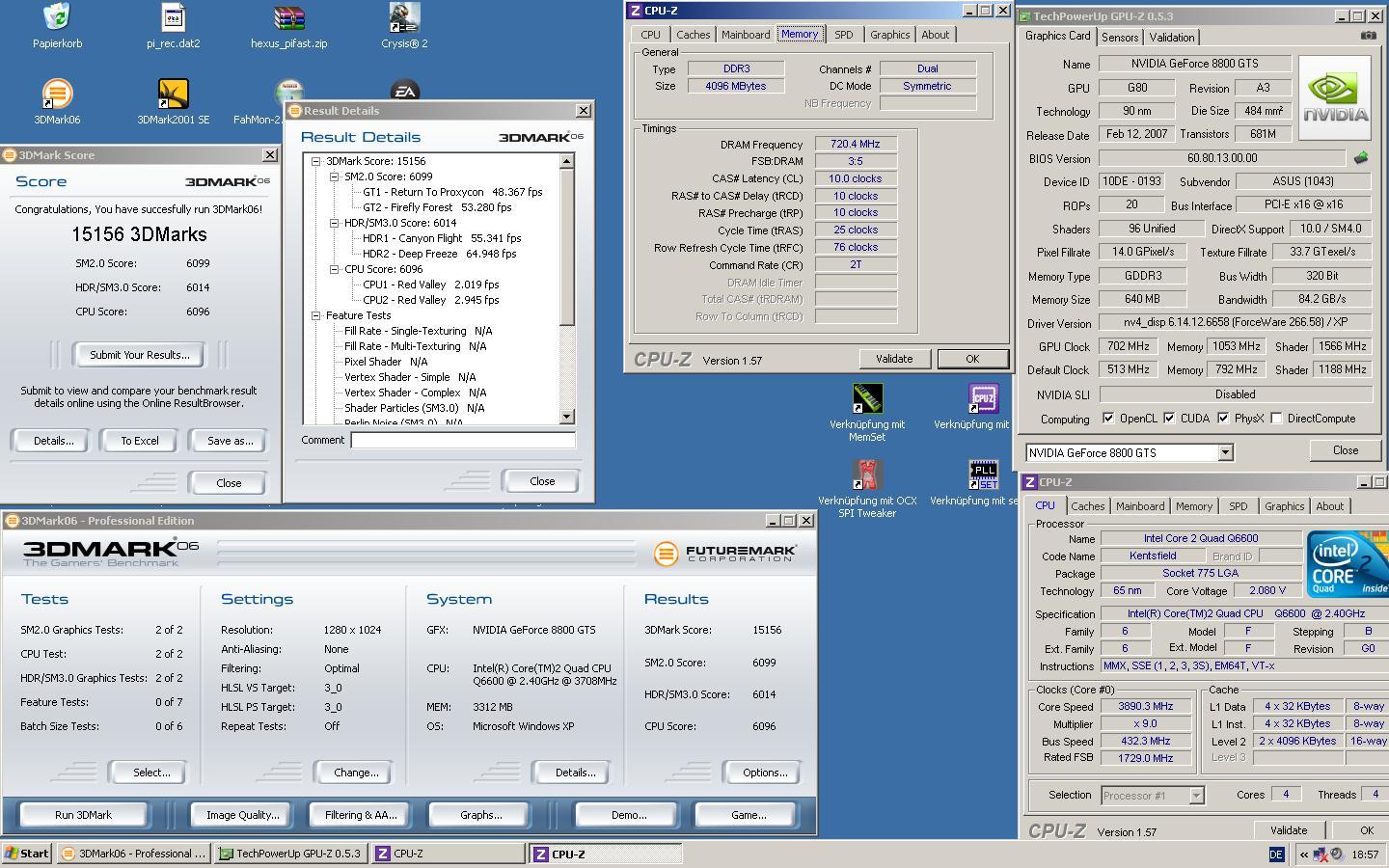This screenshot has height=868, width=1389.
Task: Click Validate in memory CPU-Z window
Action: coord(894,359)
